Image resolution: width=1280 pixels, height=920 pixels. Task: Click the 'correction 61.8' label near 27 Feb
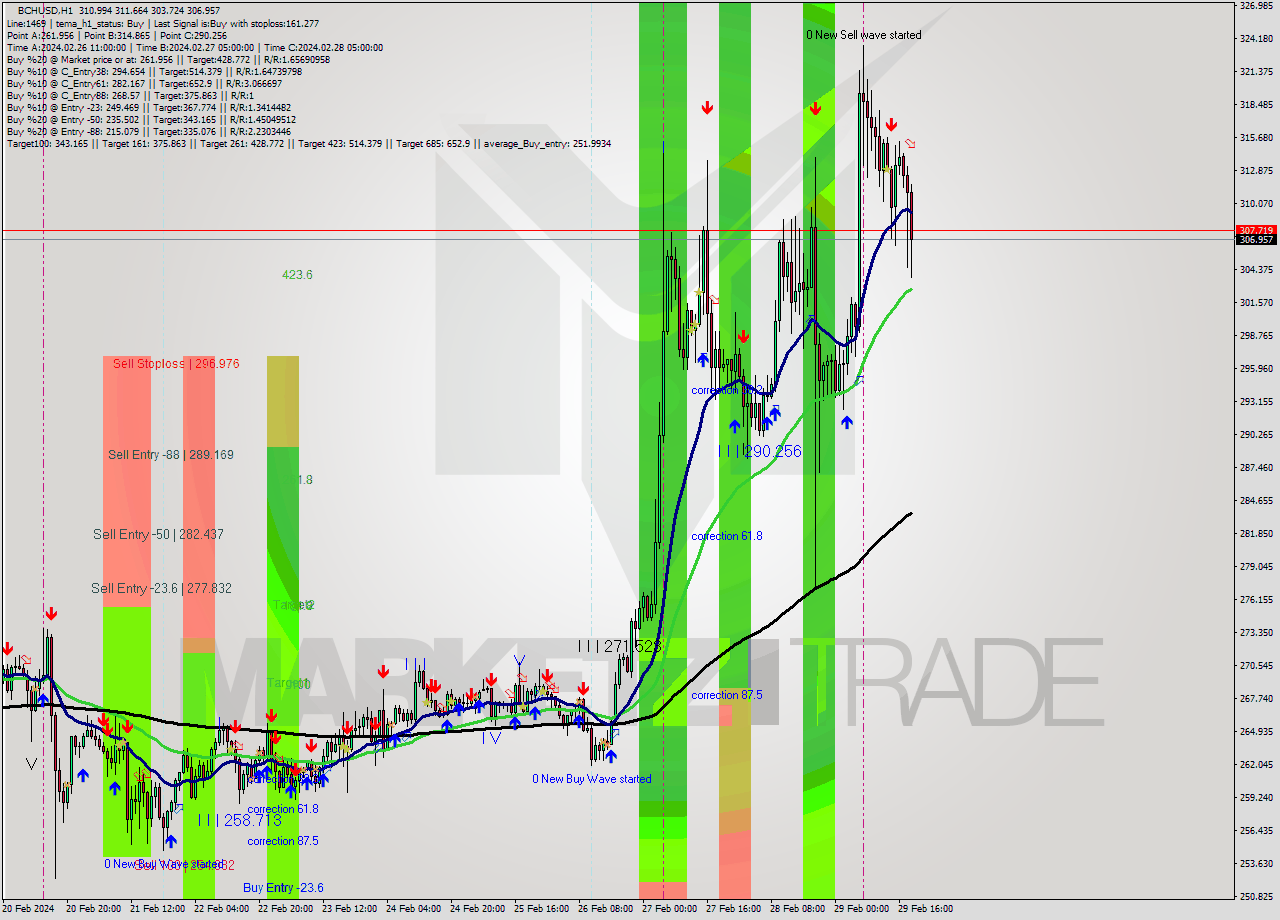point(727,537)
